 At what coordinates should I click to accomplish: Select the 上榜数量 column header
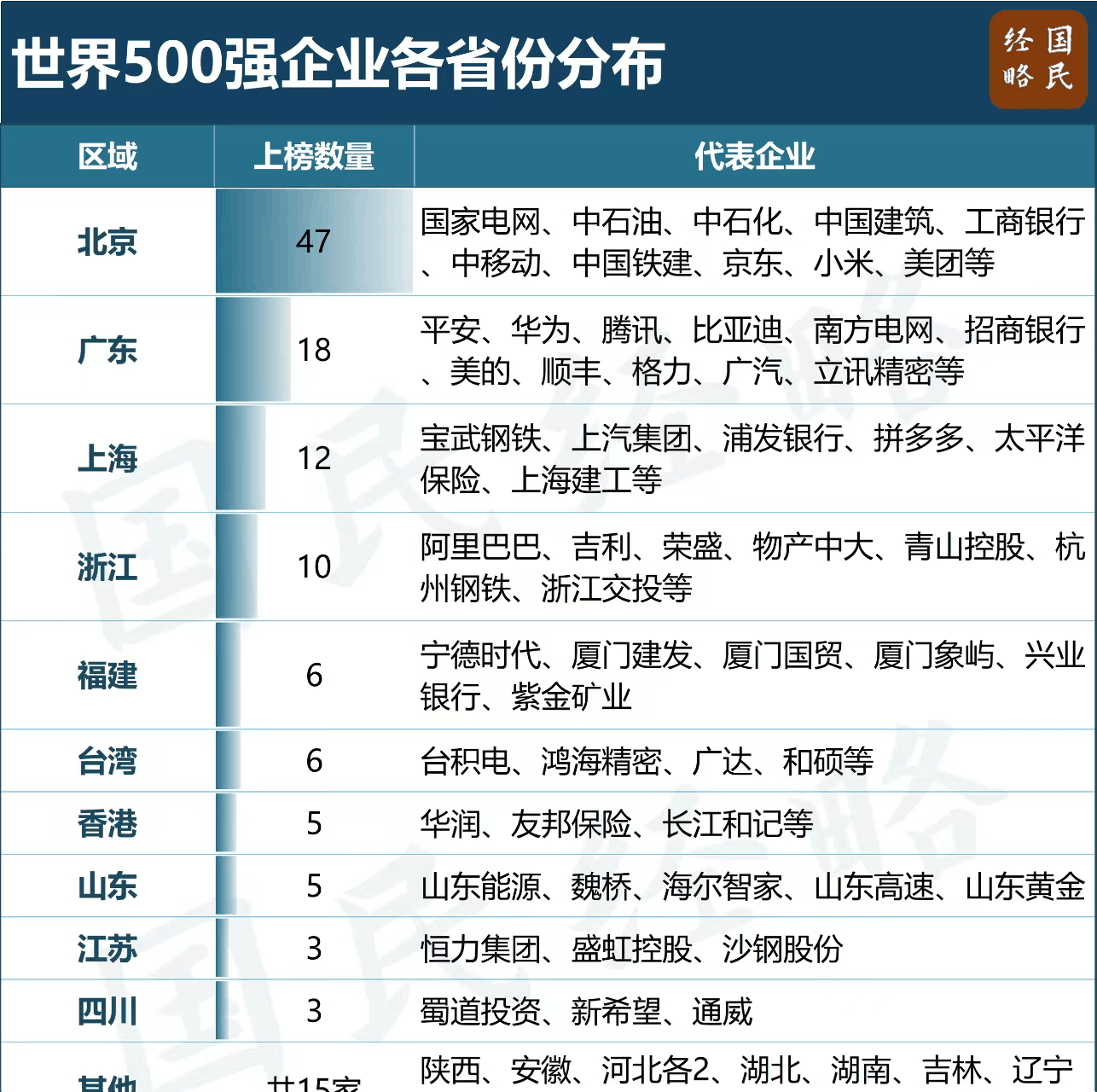[314, 157]
